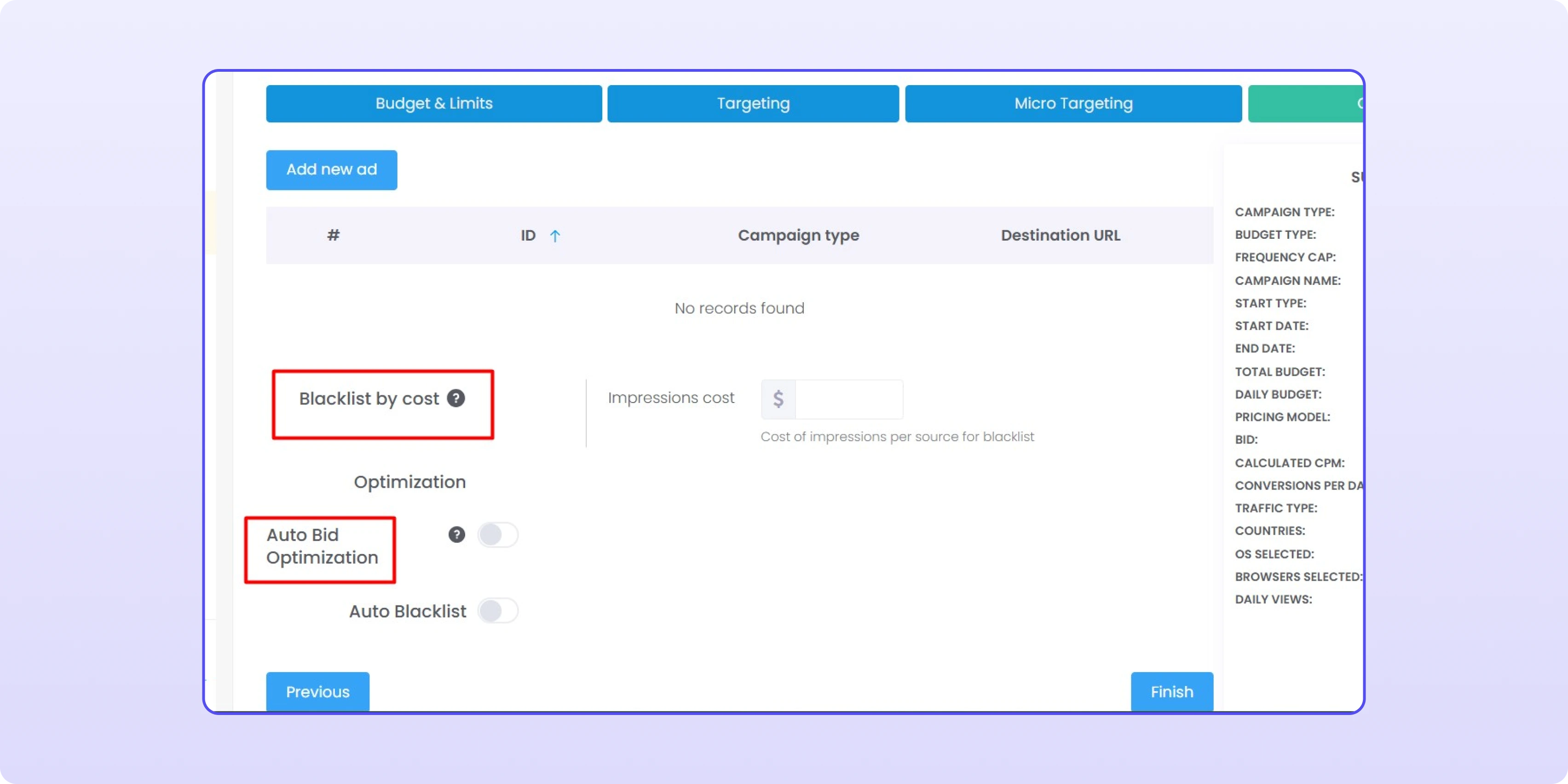This screenshot has height=784, width=1568.
Task: Turn on the Auto Blacklist switch
Action: [497, 611]
